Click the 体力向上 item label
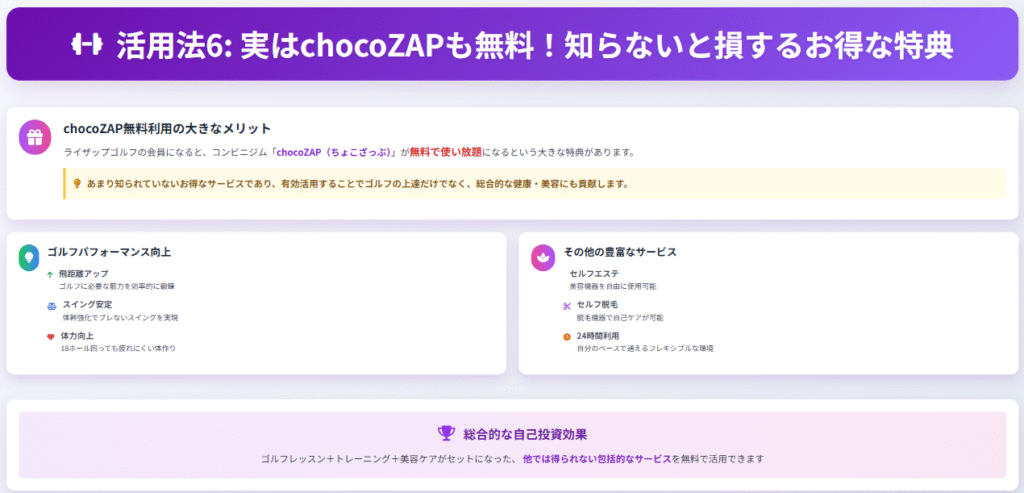This screenshot has width=1024, height=493. pos(78,336)
